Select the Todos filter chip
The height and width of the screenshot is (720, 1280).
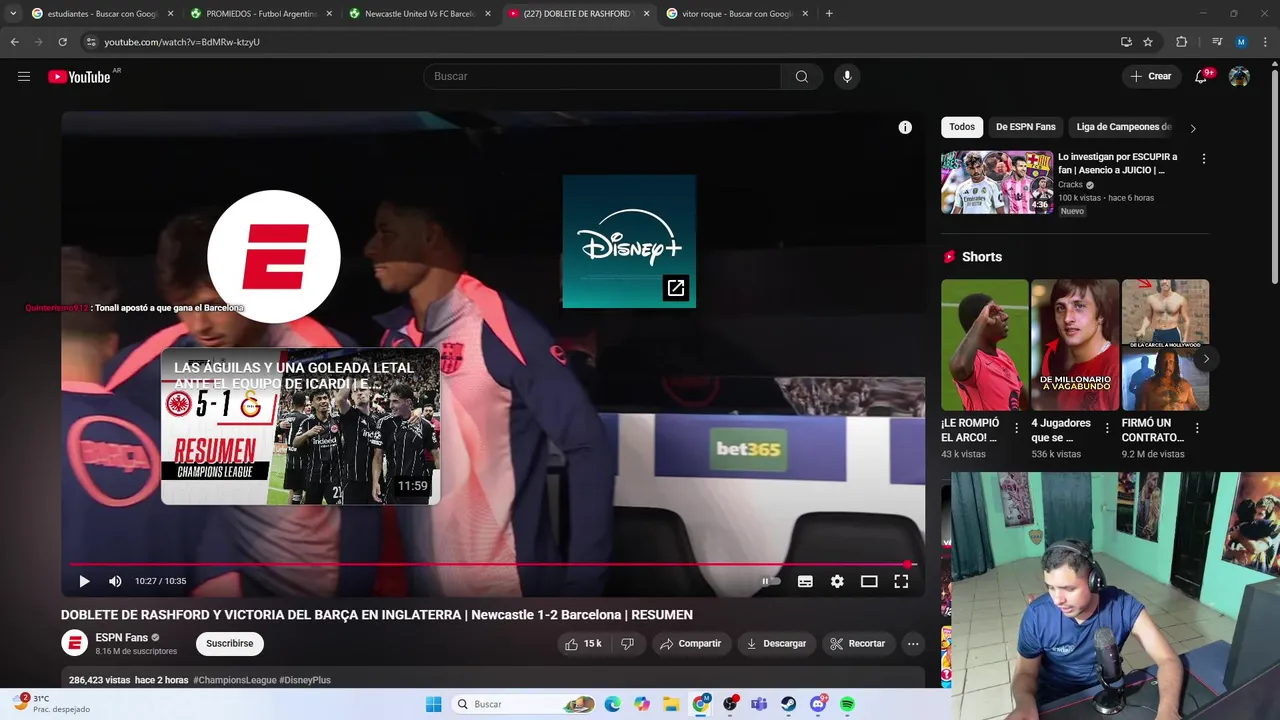pyautogui.click(x=962, y=127)
